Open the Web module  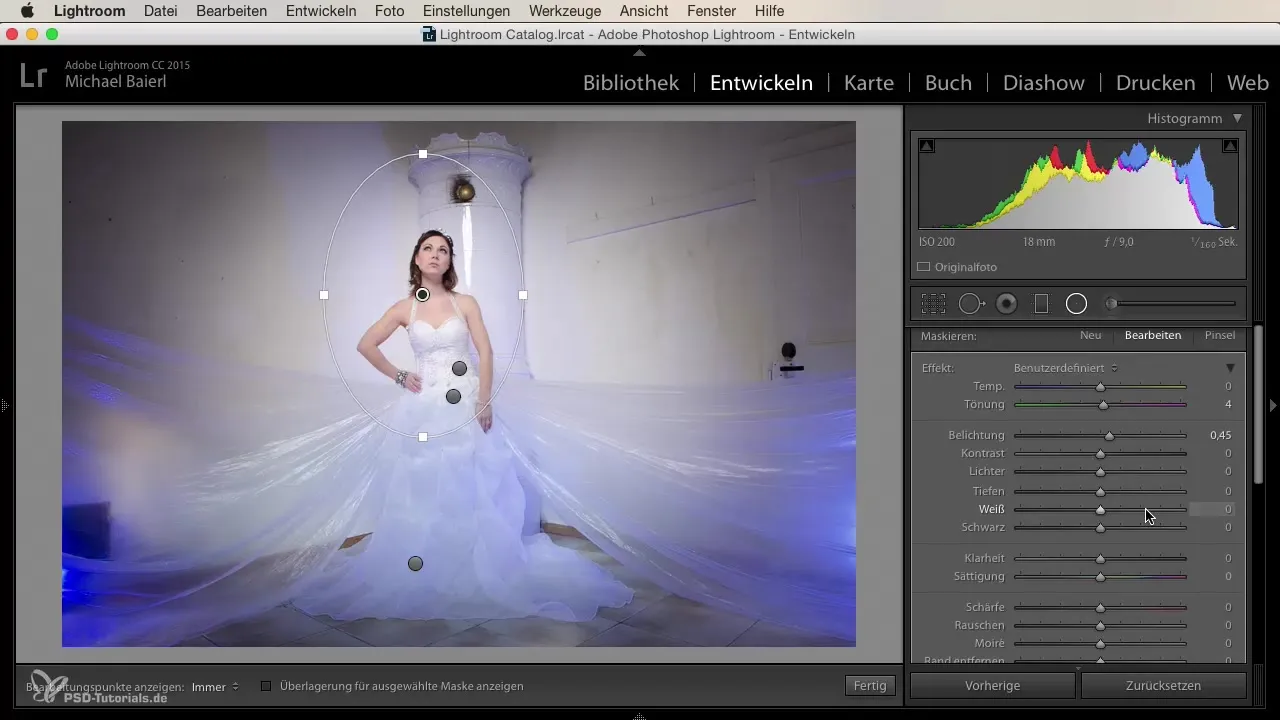click(1247, 83)
